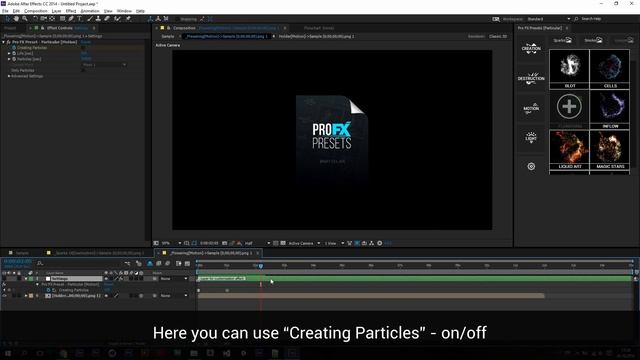Open the Destruction presets category
The height and width of the screenshot is (360, 640).
[531, 78]
